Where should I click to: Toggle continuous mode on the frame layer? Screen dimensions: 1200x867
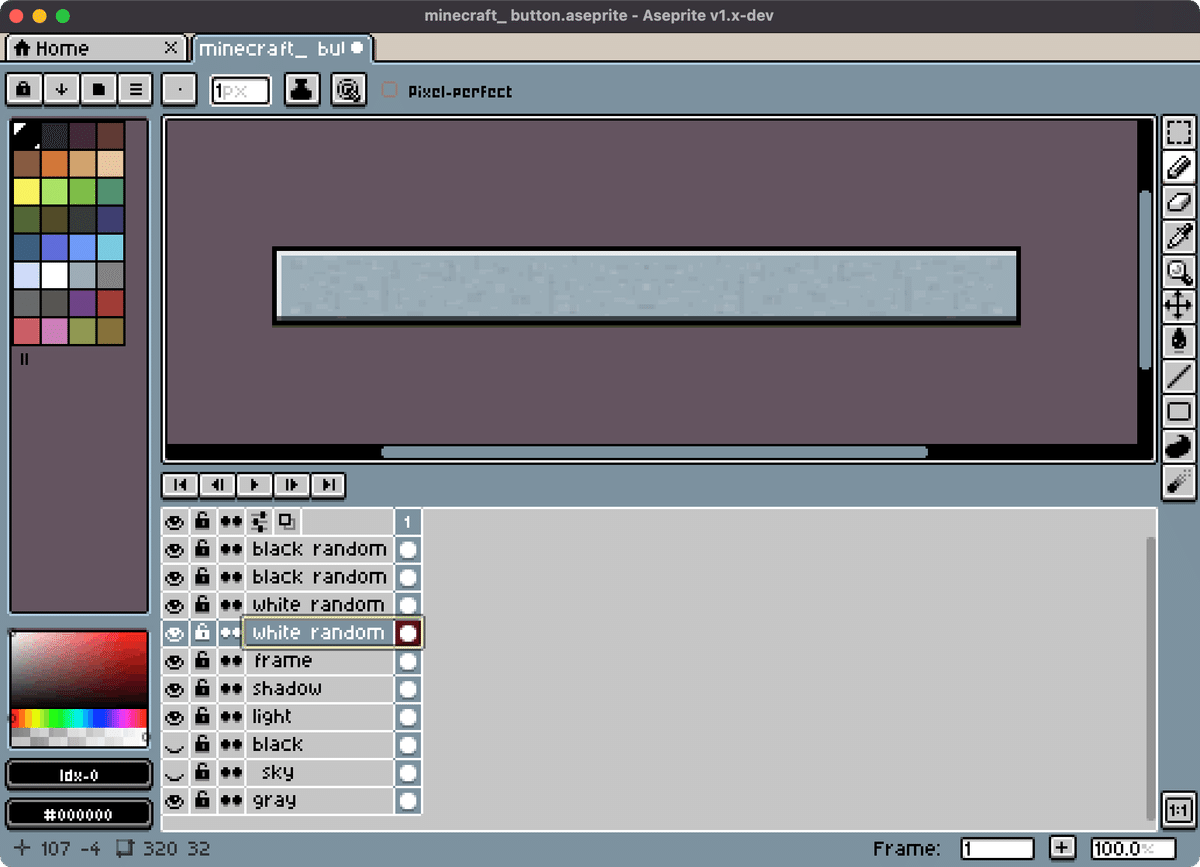pos(232,661)
